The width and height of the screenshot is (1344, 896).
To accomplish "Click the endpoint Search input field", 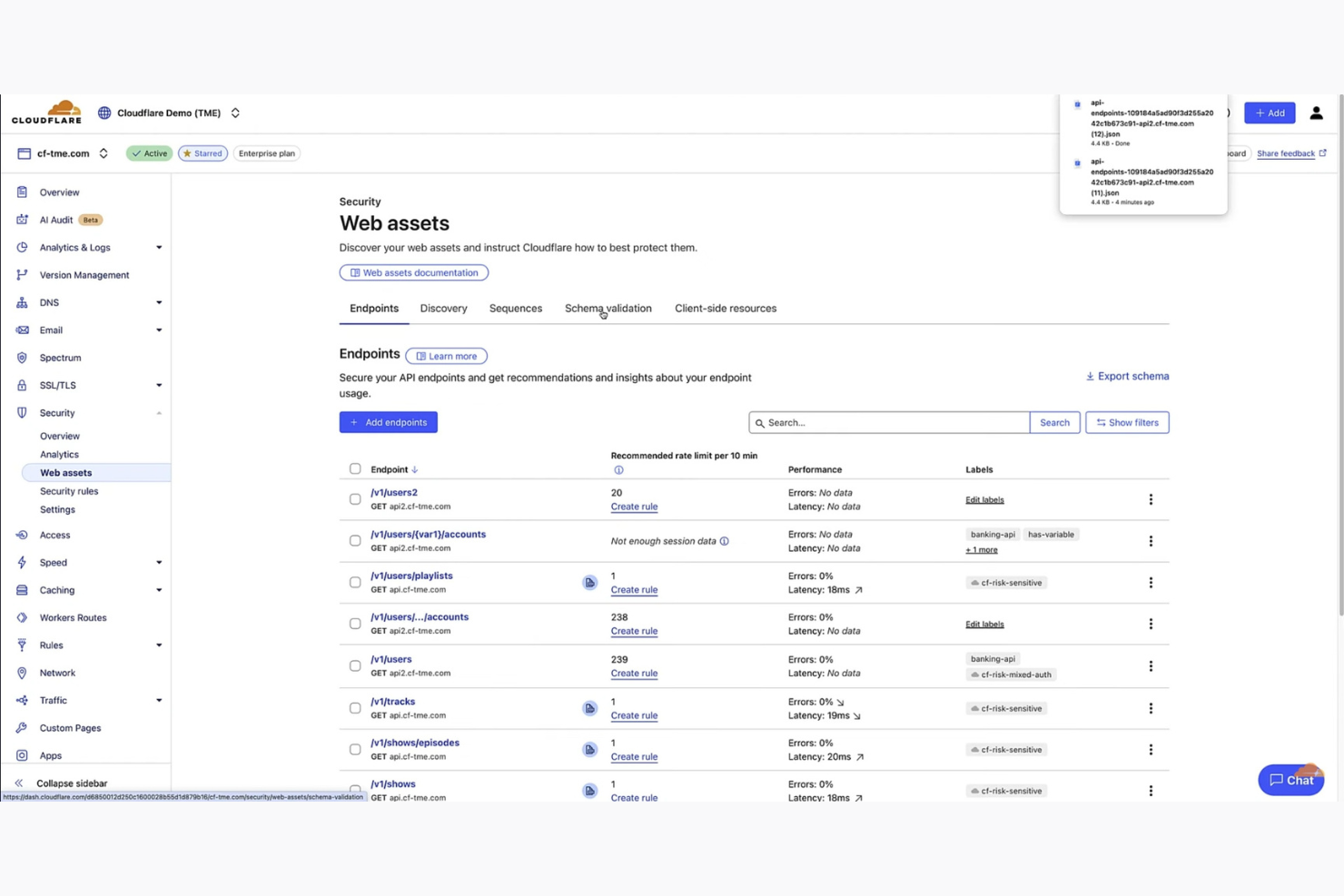I will [889, 422].
